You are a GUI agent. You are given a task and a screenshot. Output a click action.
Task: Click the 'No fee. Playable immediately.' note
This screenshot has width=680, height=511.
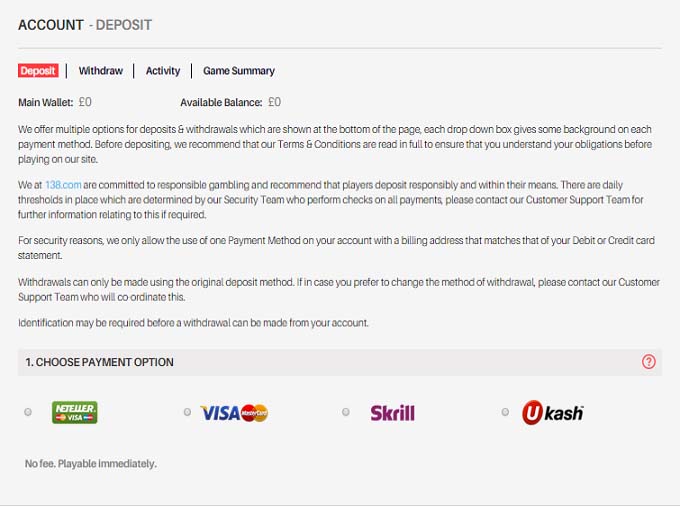click(90, 463)
